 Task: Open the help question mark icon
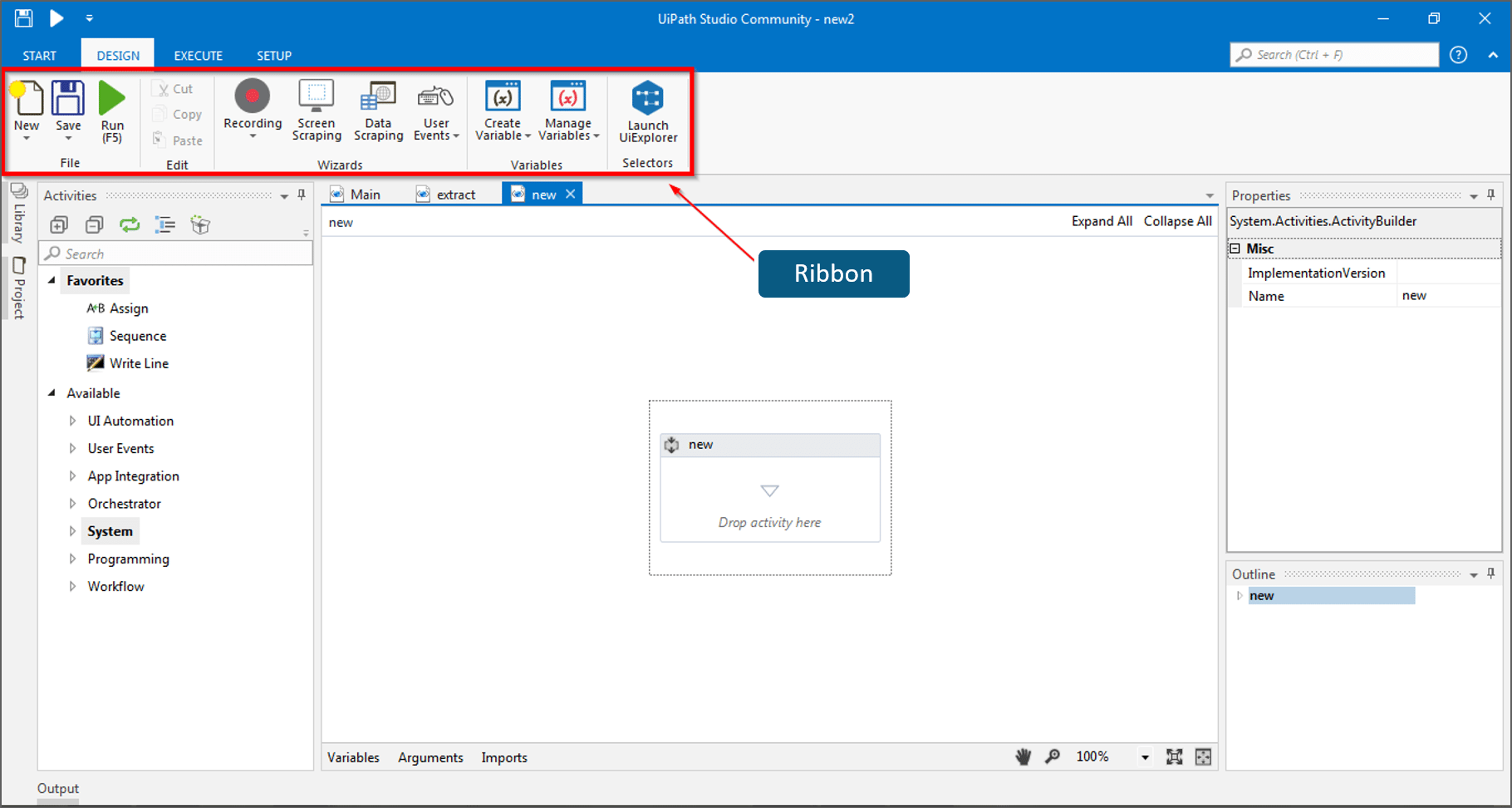(x=1458, y=55)
